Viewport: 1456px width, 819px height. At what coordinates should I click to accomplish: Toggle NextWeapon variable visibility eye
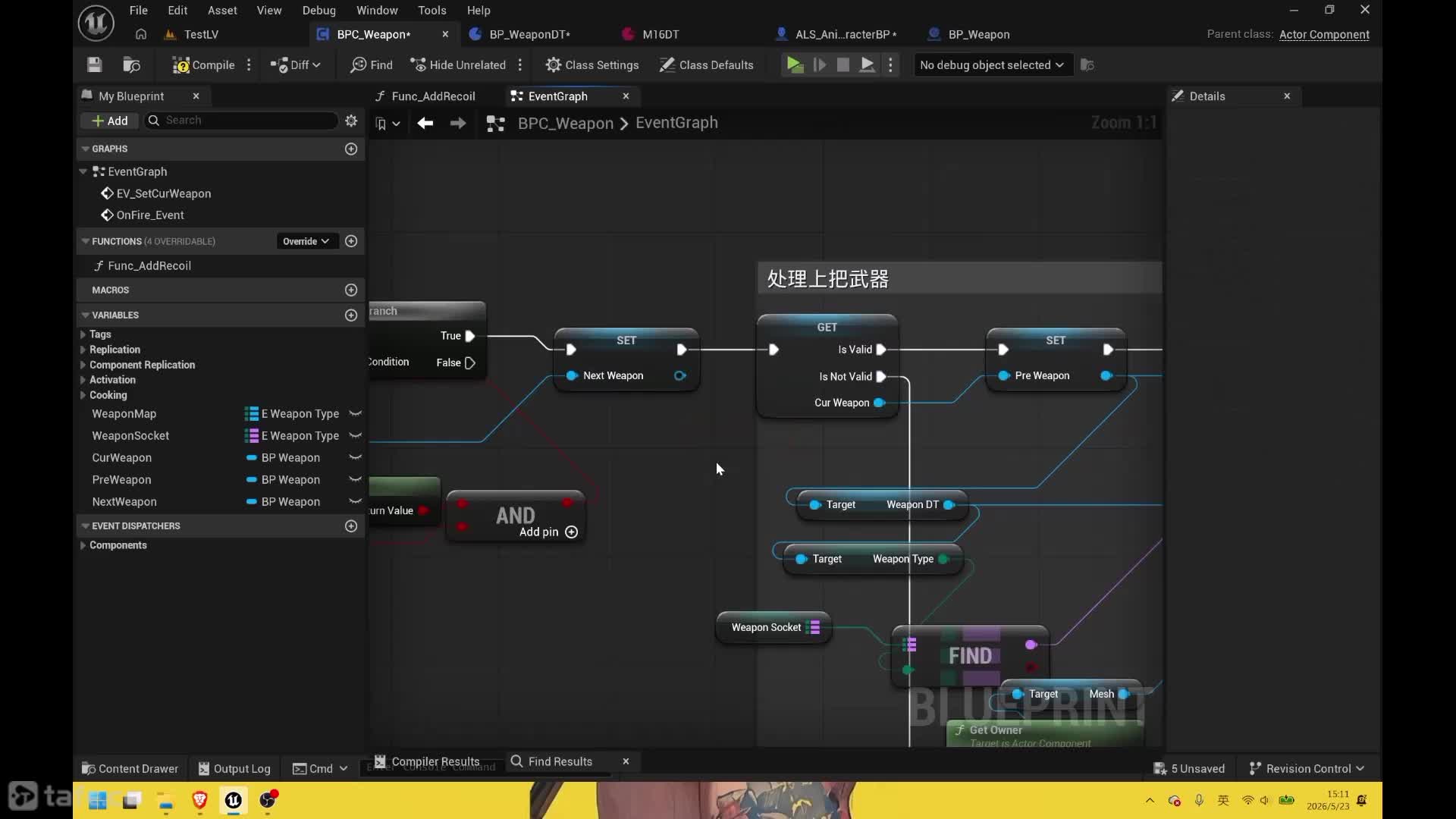[355, 501]
